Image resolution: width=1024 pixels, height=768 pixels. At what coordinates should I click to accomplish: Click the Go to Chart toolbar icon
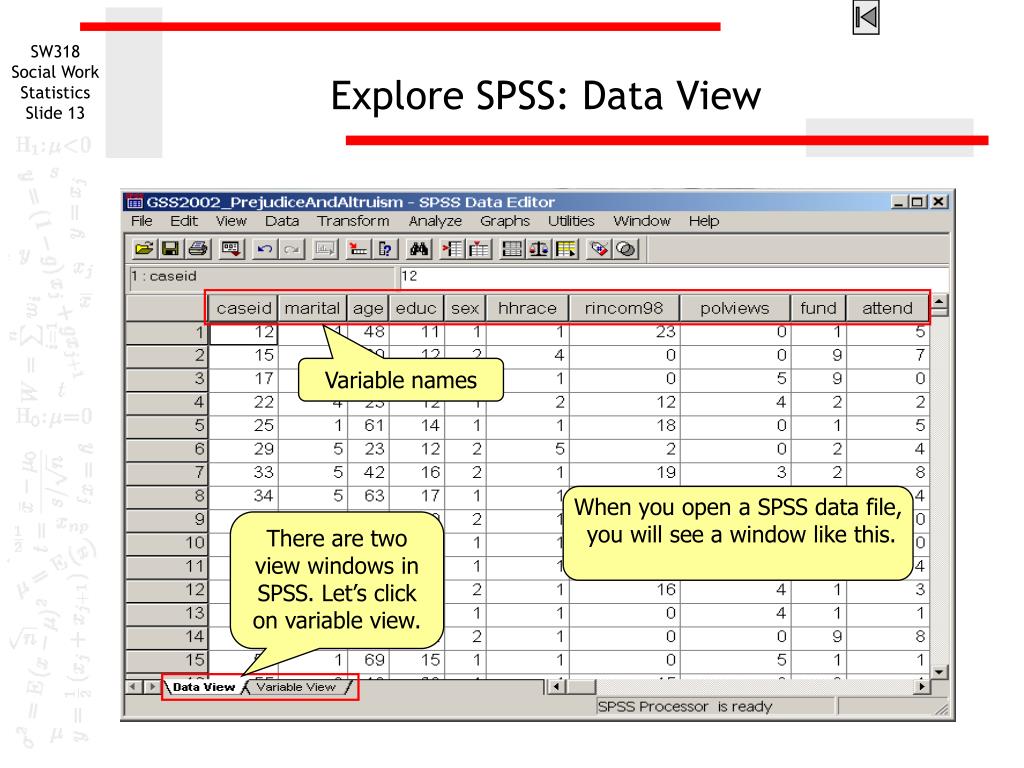click(325, 249)
